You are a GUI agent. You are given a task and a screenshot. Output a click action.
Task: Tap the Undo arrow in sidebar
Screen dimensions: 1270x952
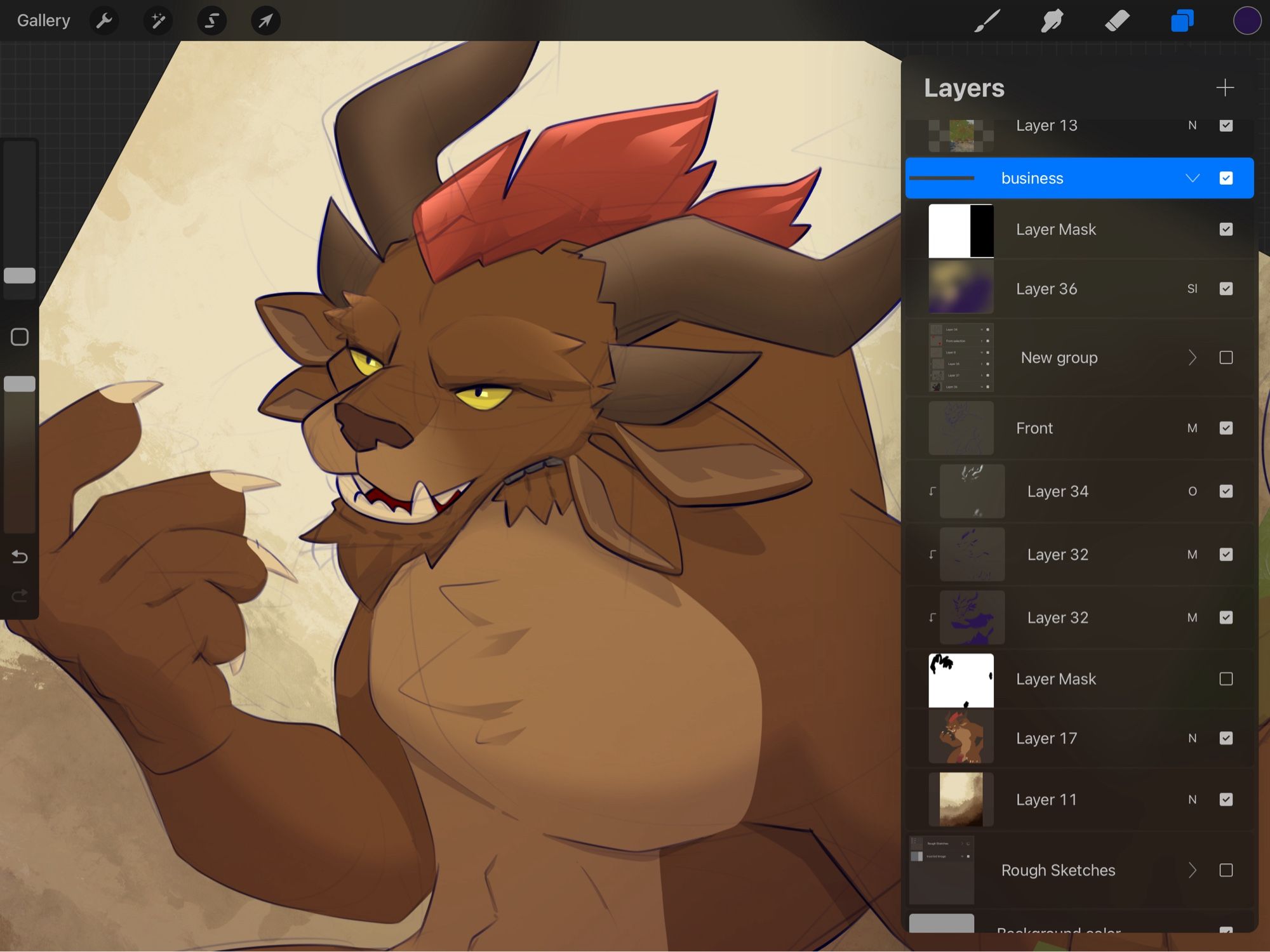pyautogui.click(x=20, y=557)
